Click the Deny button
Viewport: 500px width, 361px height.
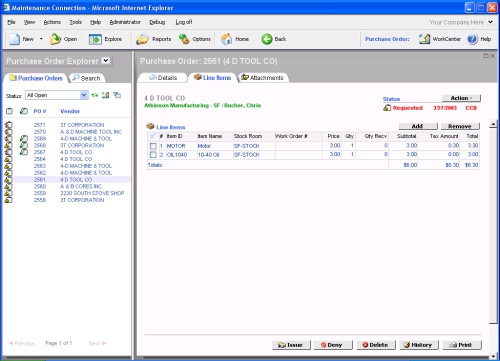(x=333, y=345)
